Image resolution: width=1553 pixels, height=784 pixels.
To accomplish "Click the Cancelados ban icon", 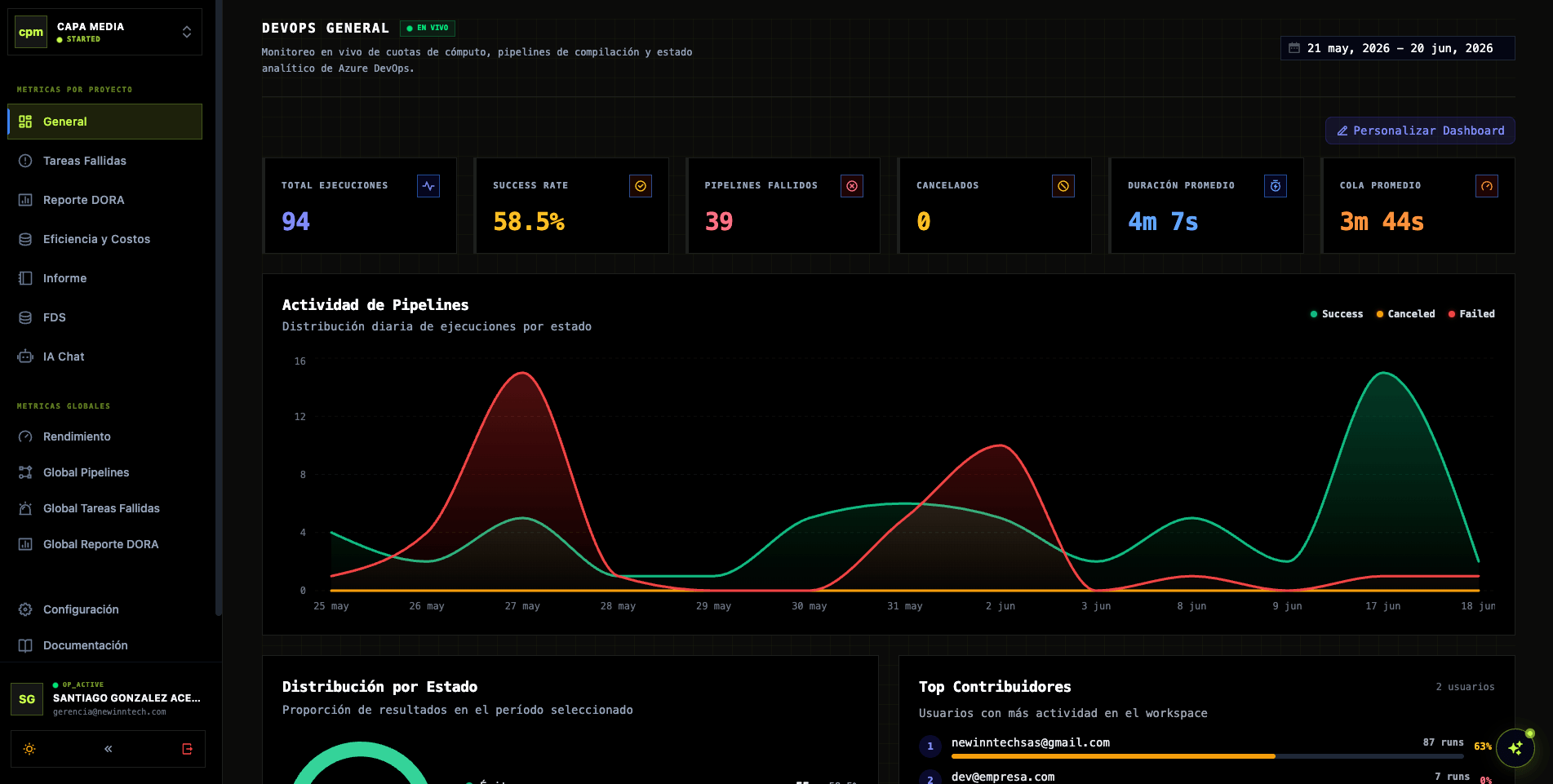I will click(x=1063, y=186).
